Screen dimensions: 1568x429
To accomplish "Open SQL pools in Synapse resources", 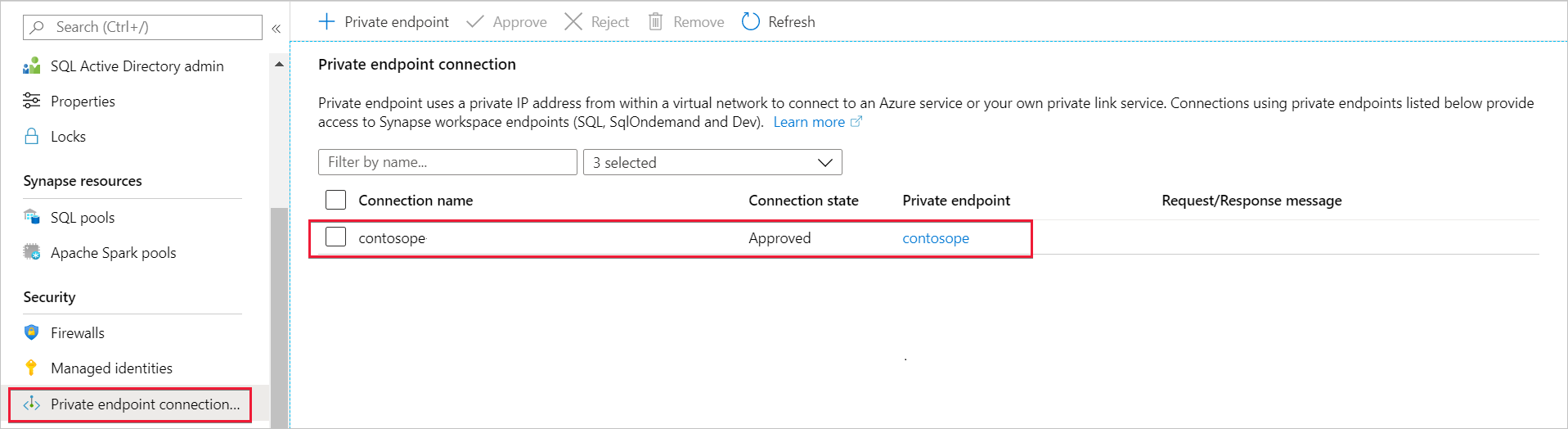I will (82, 217).
